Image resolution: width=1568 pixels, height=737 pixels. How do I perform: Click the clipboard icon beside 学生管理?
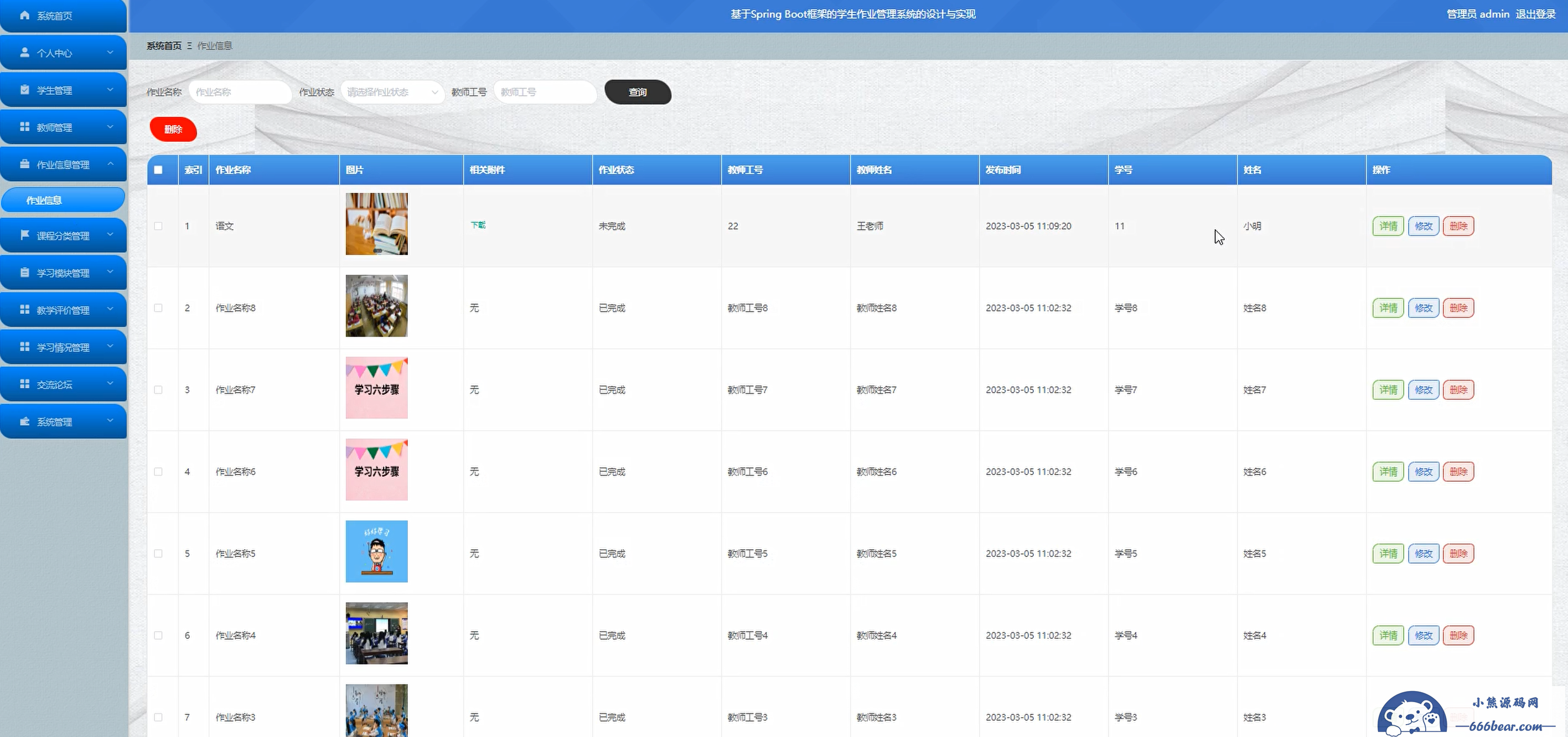tap(24, 90)
